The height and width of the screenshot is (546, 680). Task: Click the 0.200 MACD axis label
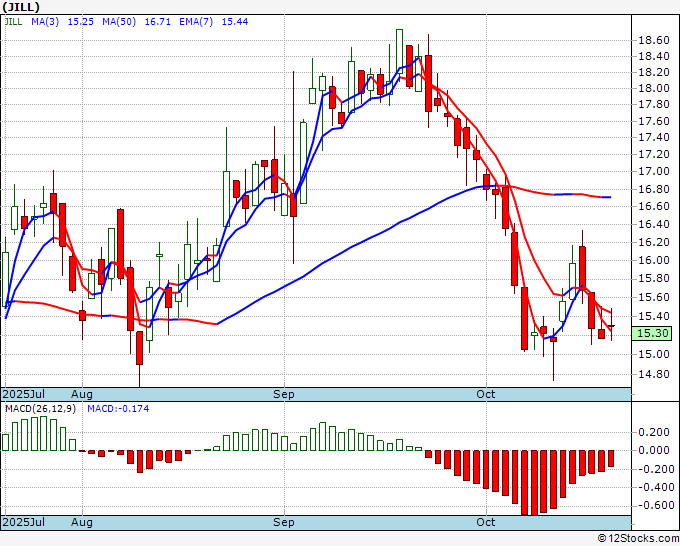click(x=653, y=432)
